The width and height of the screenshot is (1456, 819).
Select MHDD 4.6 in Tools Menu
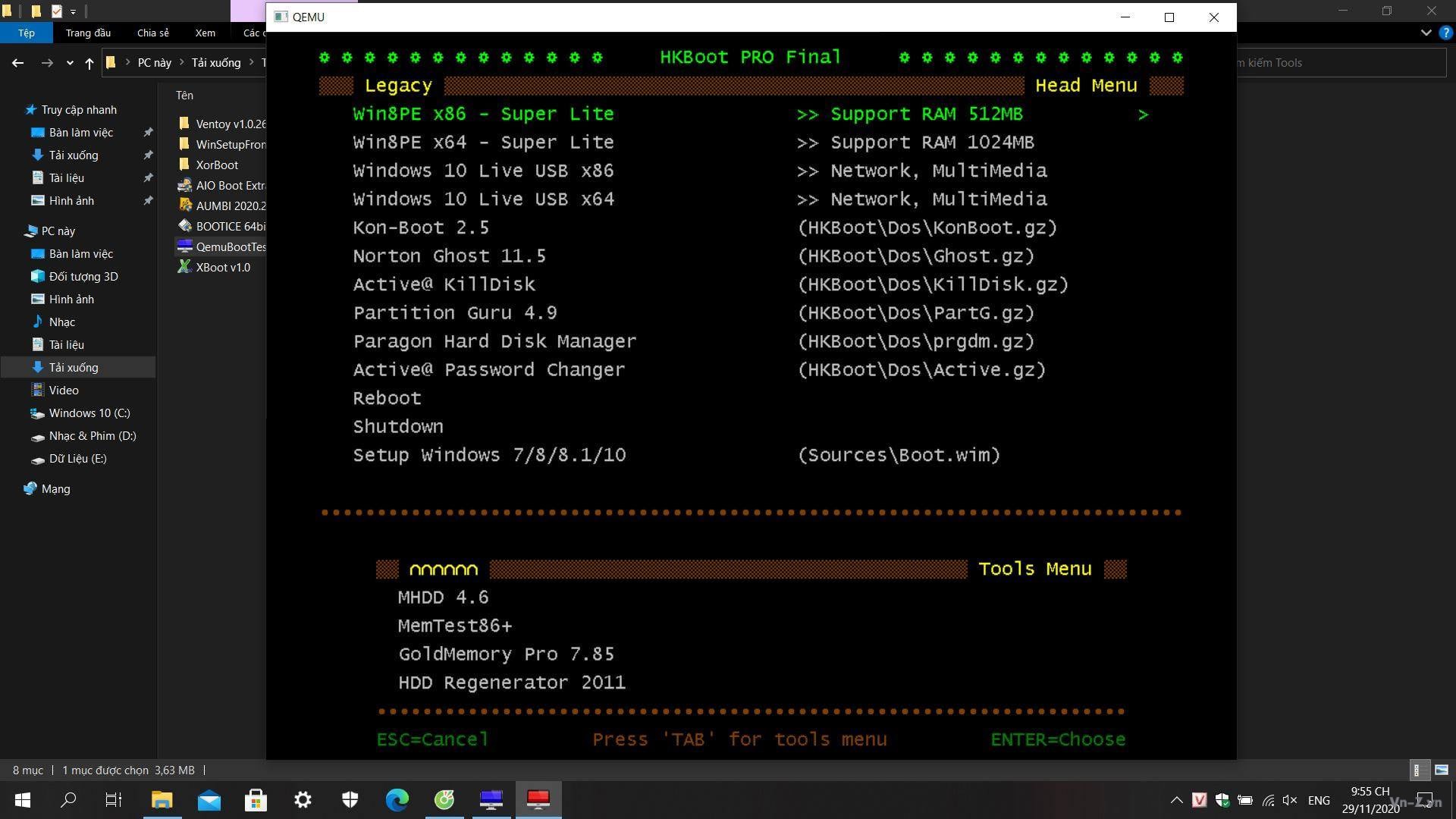(x=443, y=598)
